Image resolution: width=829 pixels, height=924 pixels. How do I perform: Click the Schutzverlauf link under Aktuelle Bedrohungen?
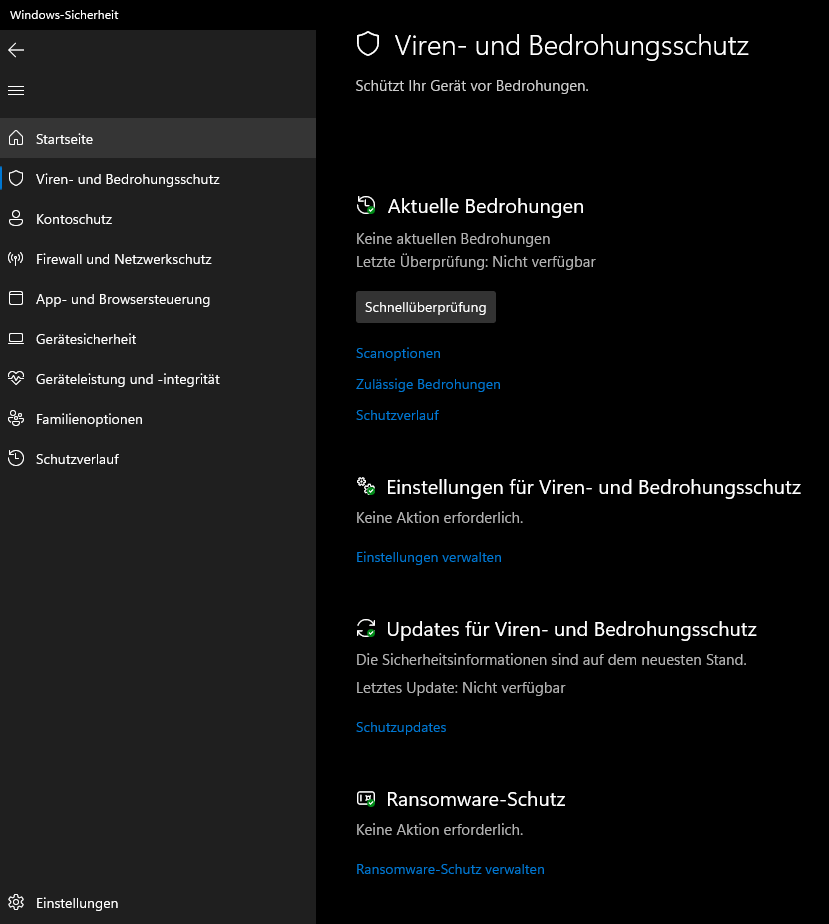(x=397, y=415)
